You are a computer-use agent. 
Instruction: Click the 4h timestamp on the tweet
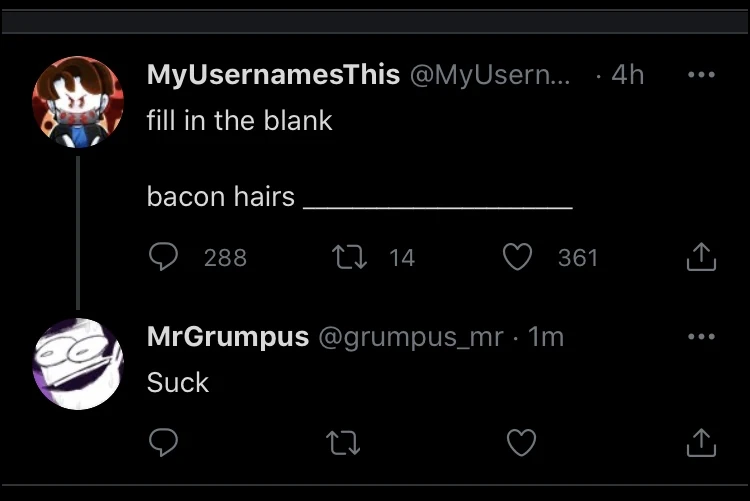click(627, 75)
